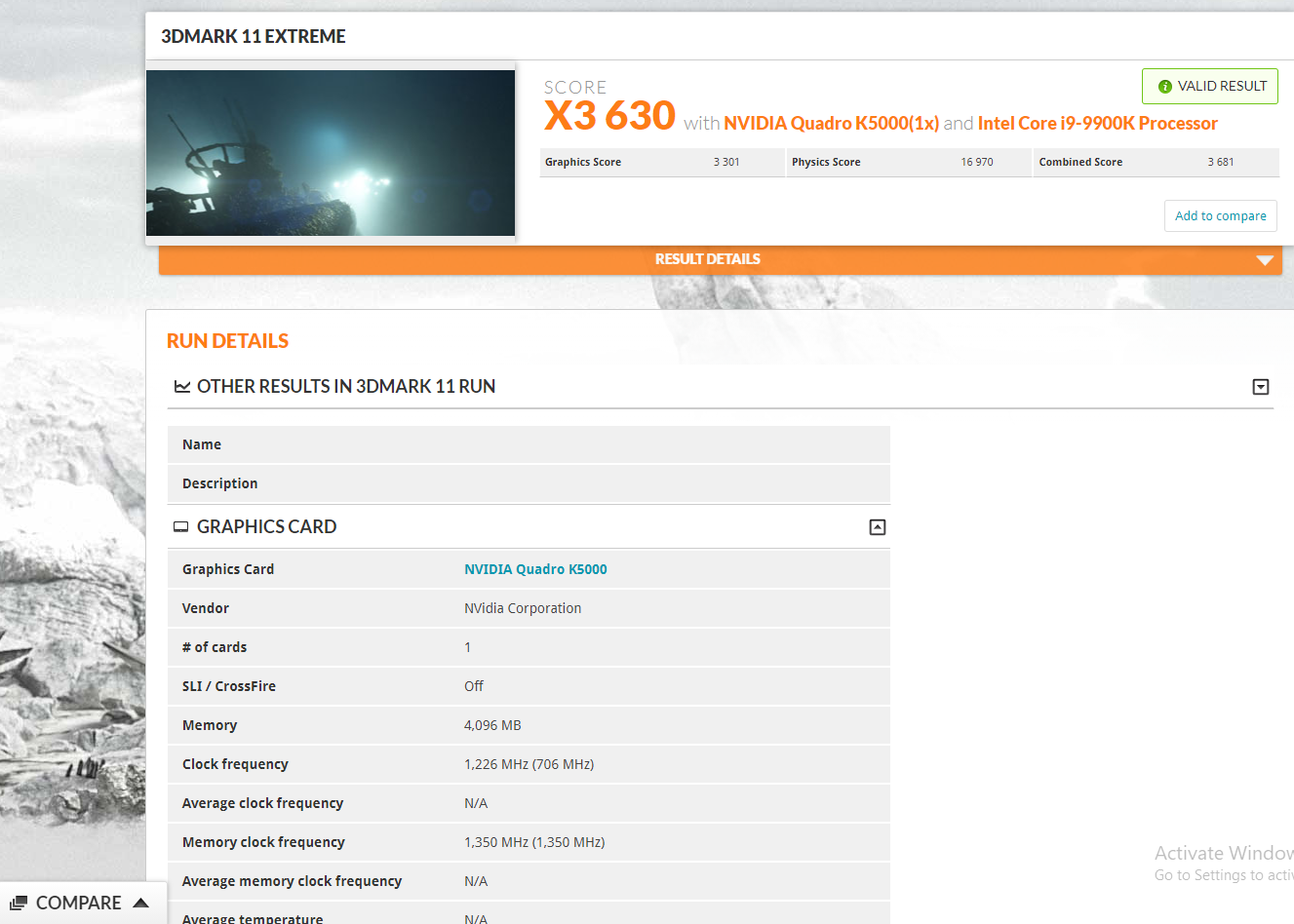Open NVIDIA Quadro K5000(1x) link in score header

(x=831, y=123)
